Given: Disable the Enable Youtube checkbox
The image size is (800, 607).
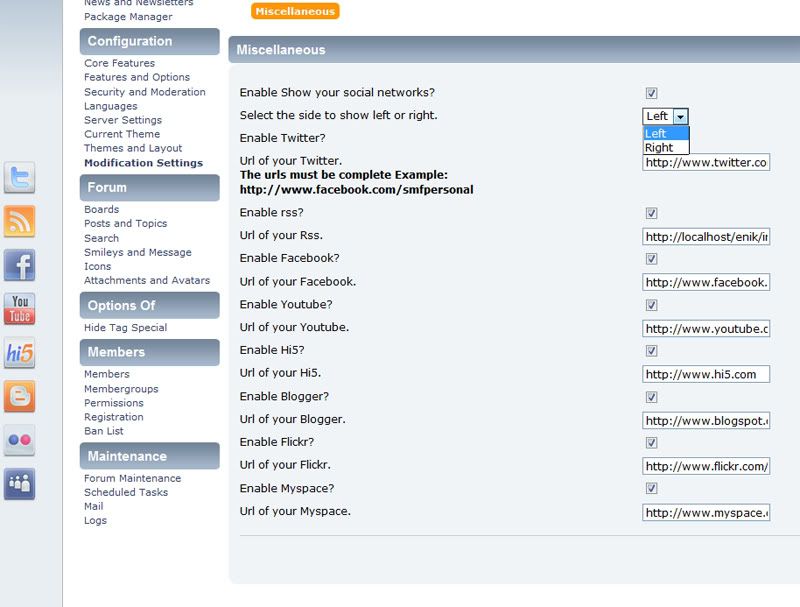Looking at the screenshot, I should coord(652,305).
